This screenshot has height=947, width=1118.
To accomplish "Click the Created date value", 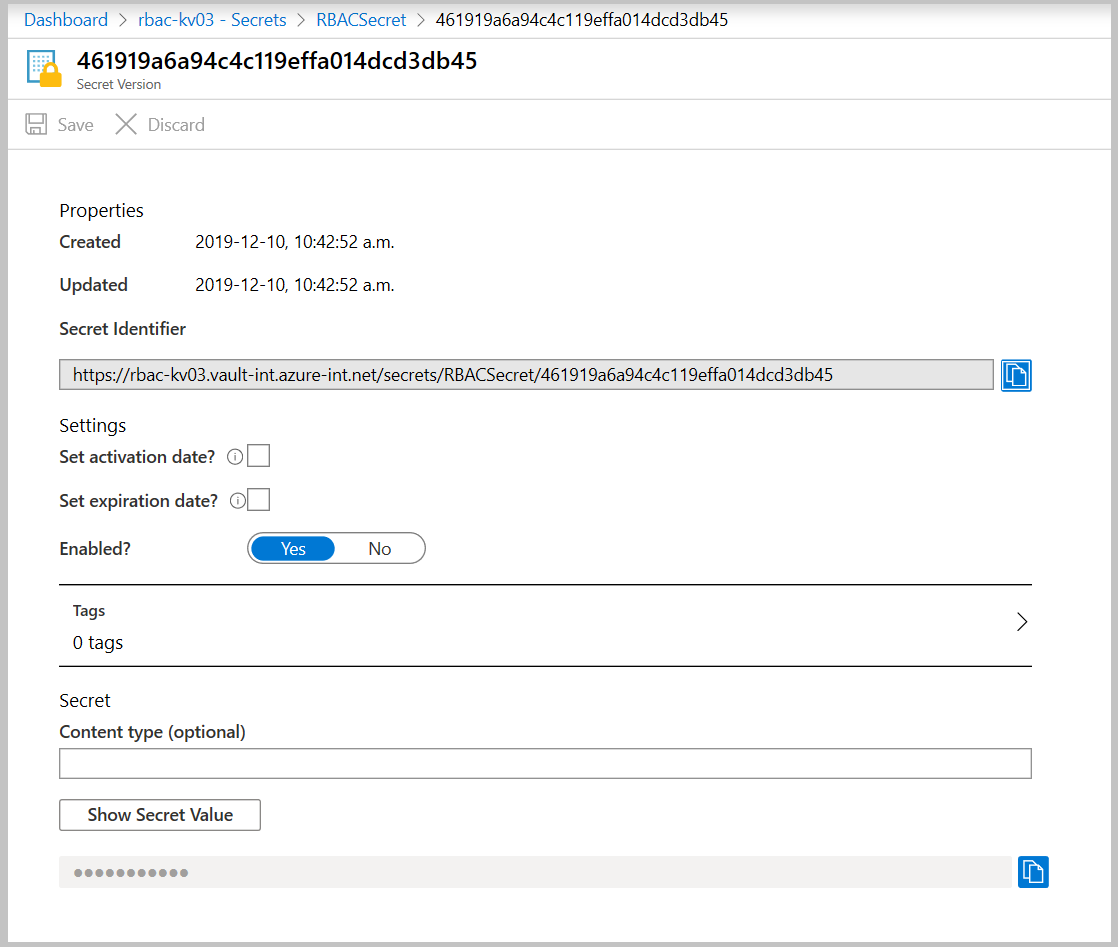I will coord(294,242).
